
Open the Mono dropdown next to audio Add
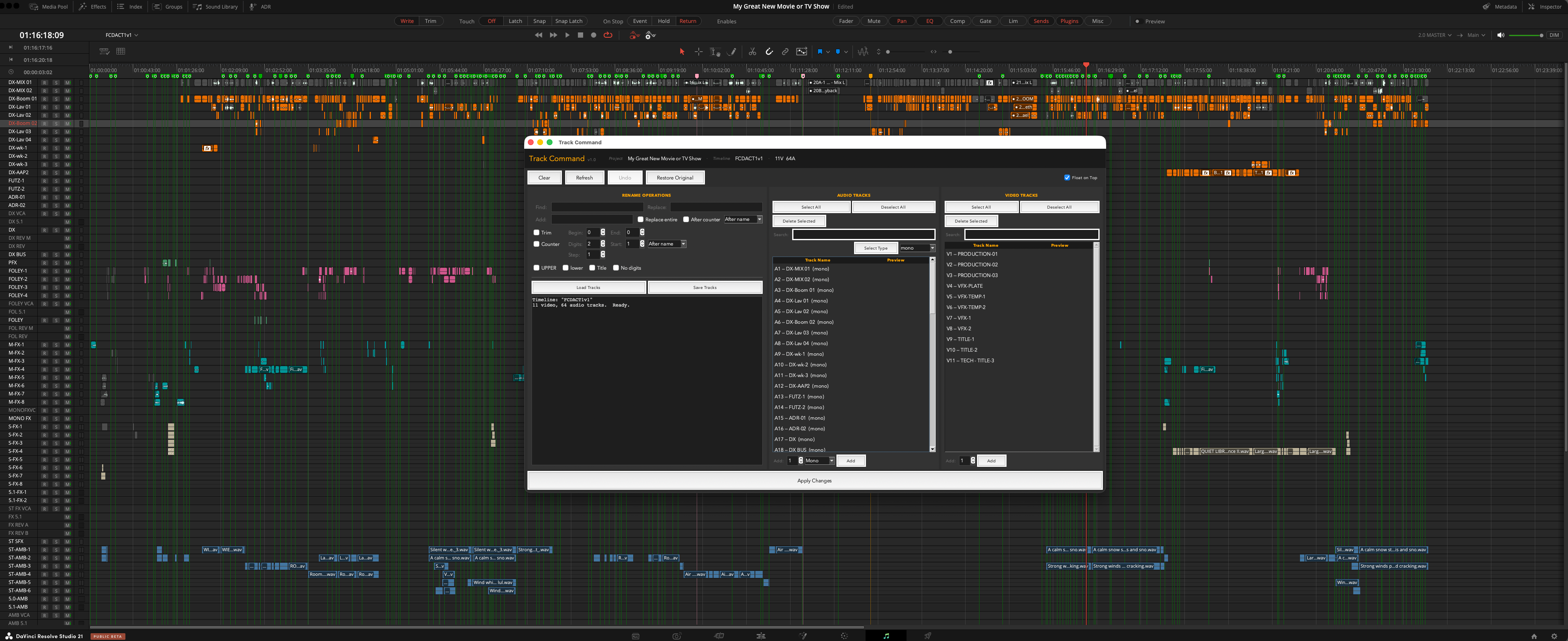coord(819,461)
